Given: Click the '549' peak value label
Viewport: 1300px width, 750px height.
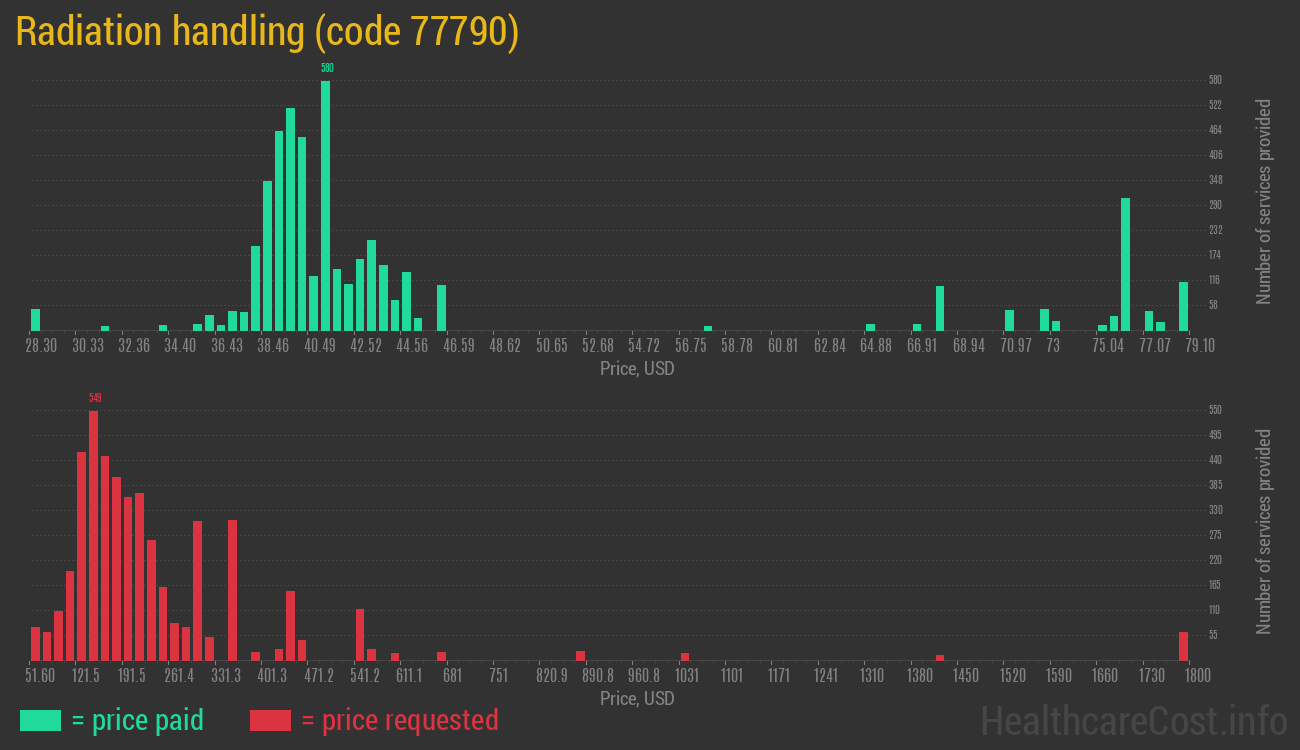Looking at the screenshot, I should tap(95, 398).
